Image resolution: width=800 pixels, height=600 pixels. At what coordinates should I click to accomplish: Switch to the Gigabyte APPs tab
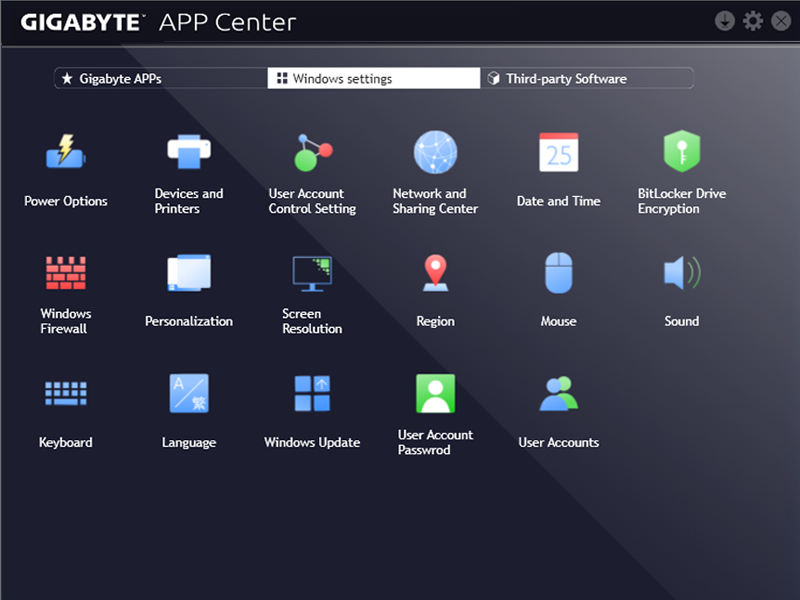pos(161,79)
